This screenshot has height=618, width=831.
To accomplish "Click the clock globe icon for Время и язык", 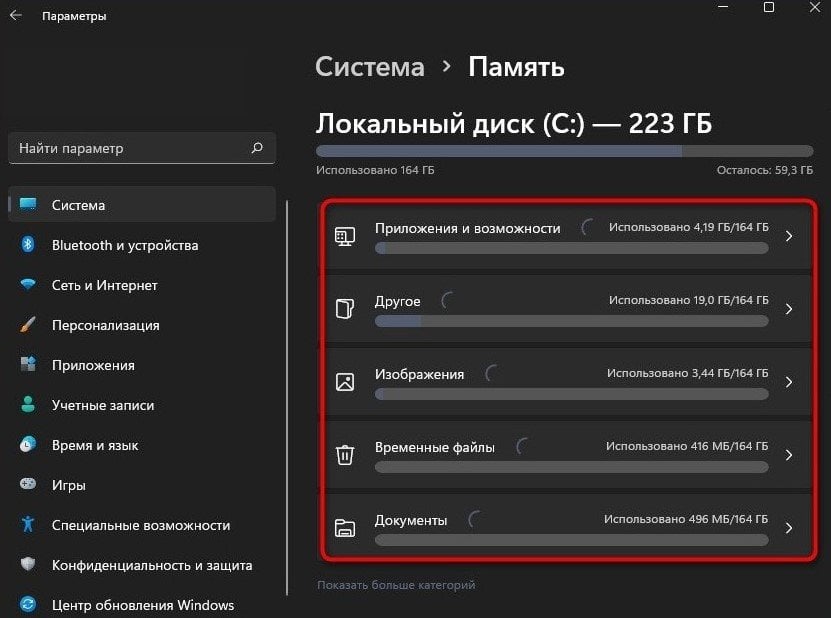I will tap(28, 444).
